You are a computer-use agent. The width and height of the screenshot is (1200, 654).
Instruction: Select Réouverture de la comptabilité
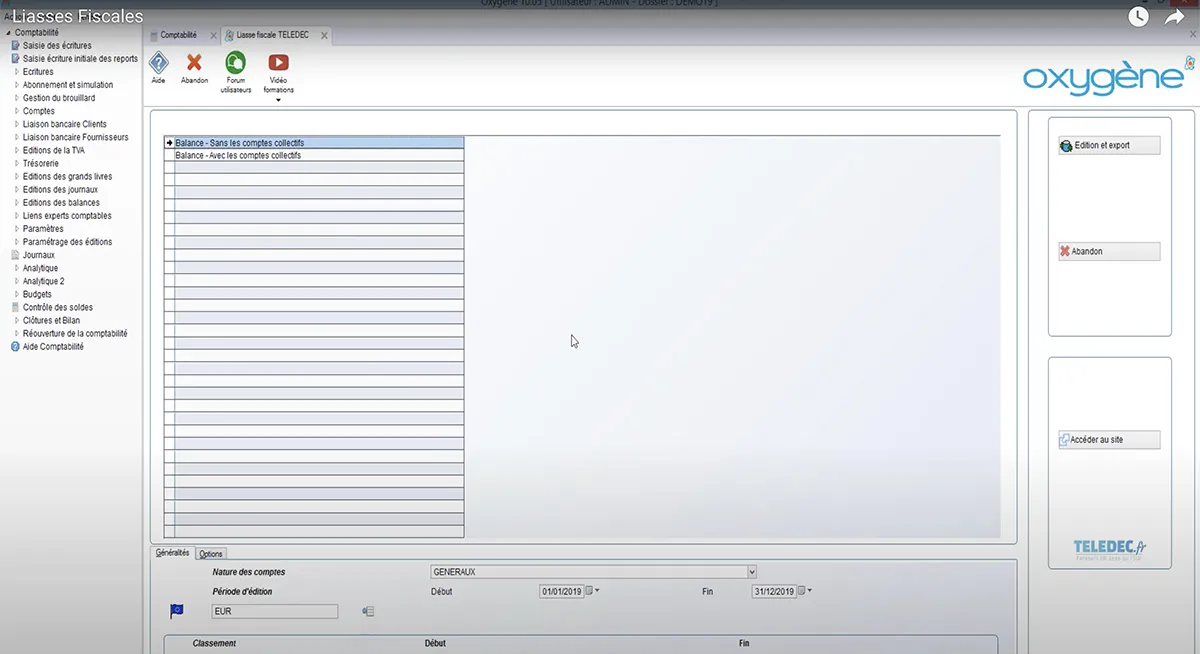click(75, 333)
